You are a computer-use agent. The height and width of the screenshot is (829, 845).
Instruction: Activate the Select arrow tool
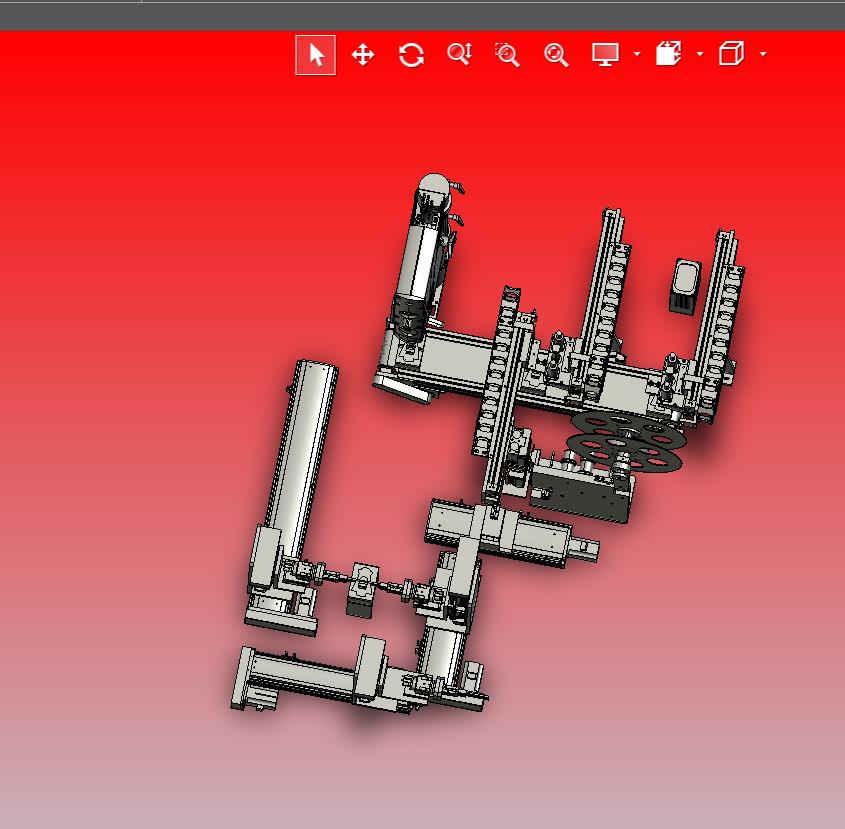[x=315, y=55]
